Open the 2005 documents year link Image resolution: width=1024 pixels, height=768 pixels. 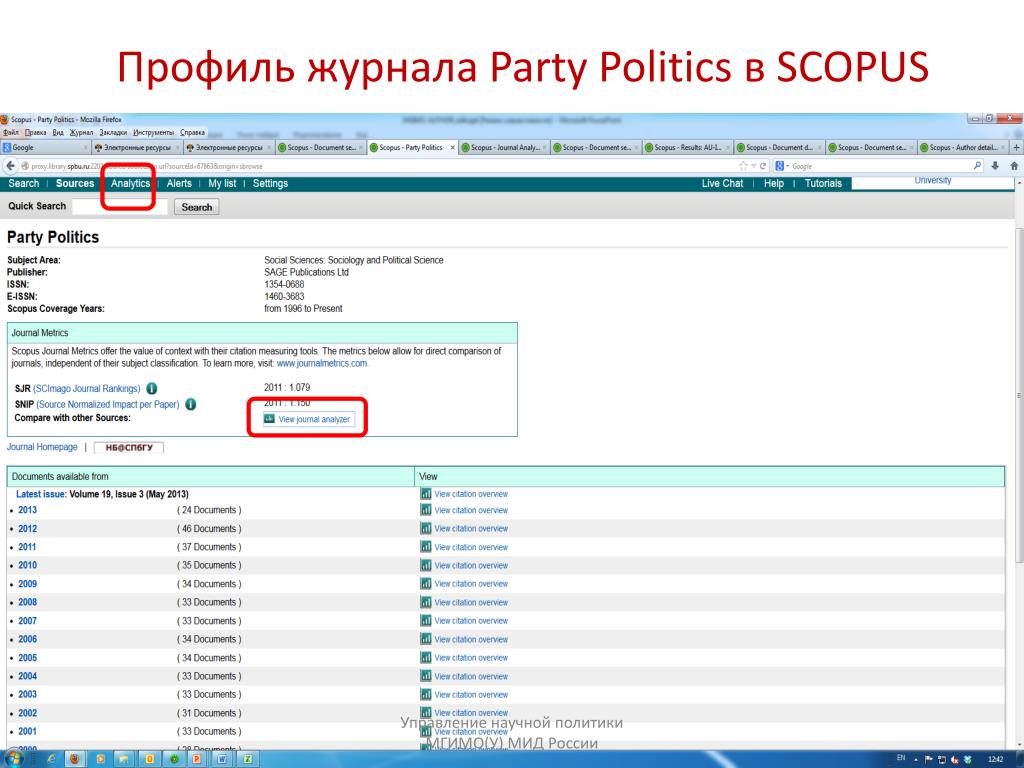(x=27, y=658)
